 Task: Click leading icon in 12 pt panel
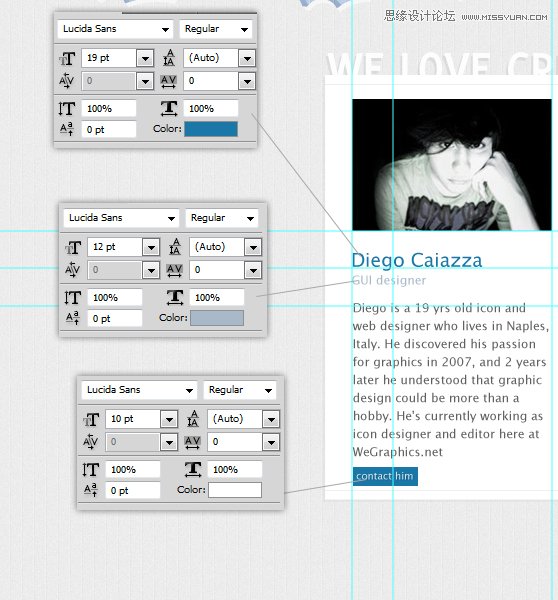pos(175,247)
